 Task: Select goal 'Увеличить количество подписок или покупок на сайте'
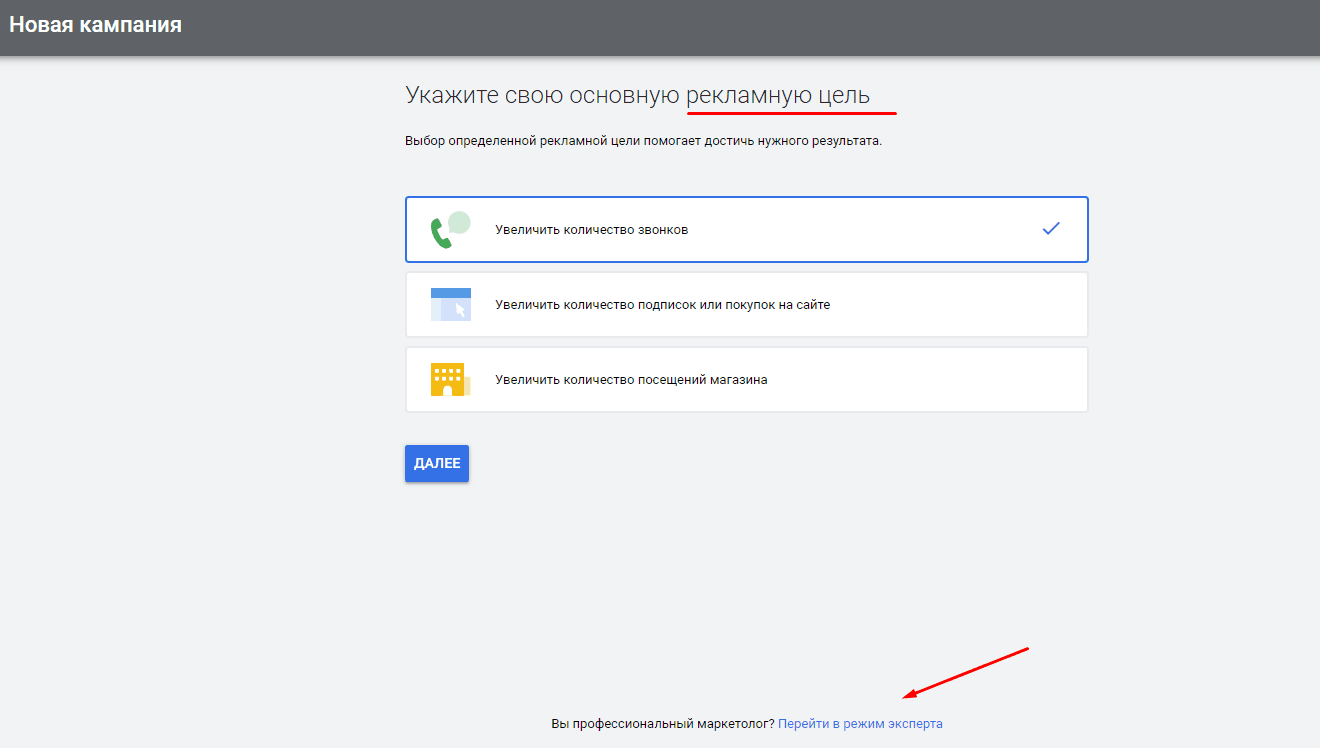745,304
